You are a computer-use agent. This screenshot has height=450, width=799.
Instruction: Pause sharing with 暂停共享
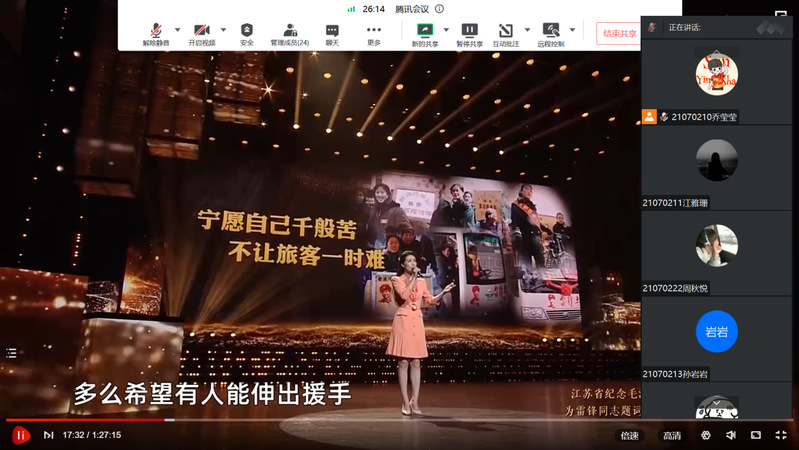tap(469, 31)
